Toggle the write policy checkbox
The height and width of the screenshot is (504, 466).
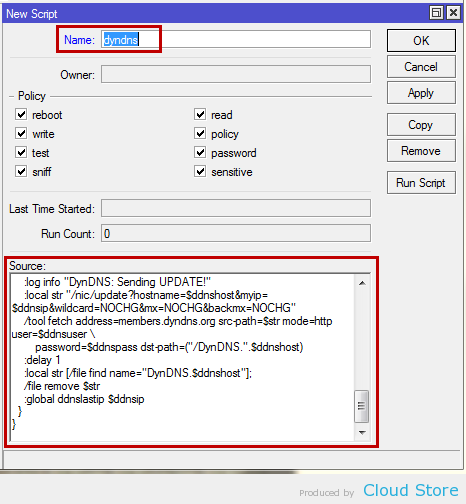(21, 133)
